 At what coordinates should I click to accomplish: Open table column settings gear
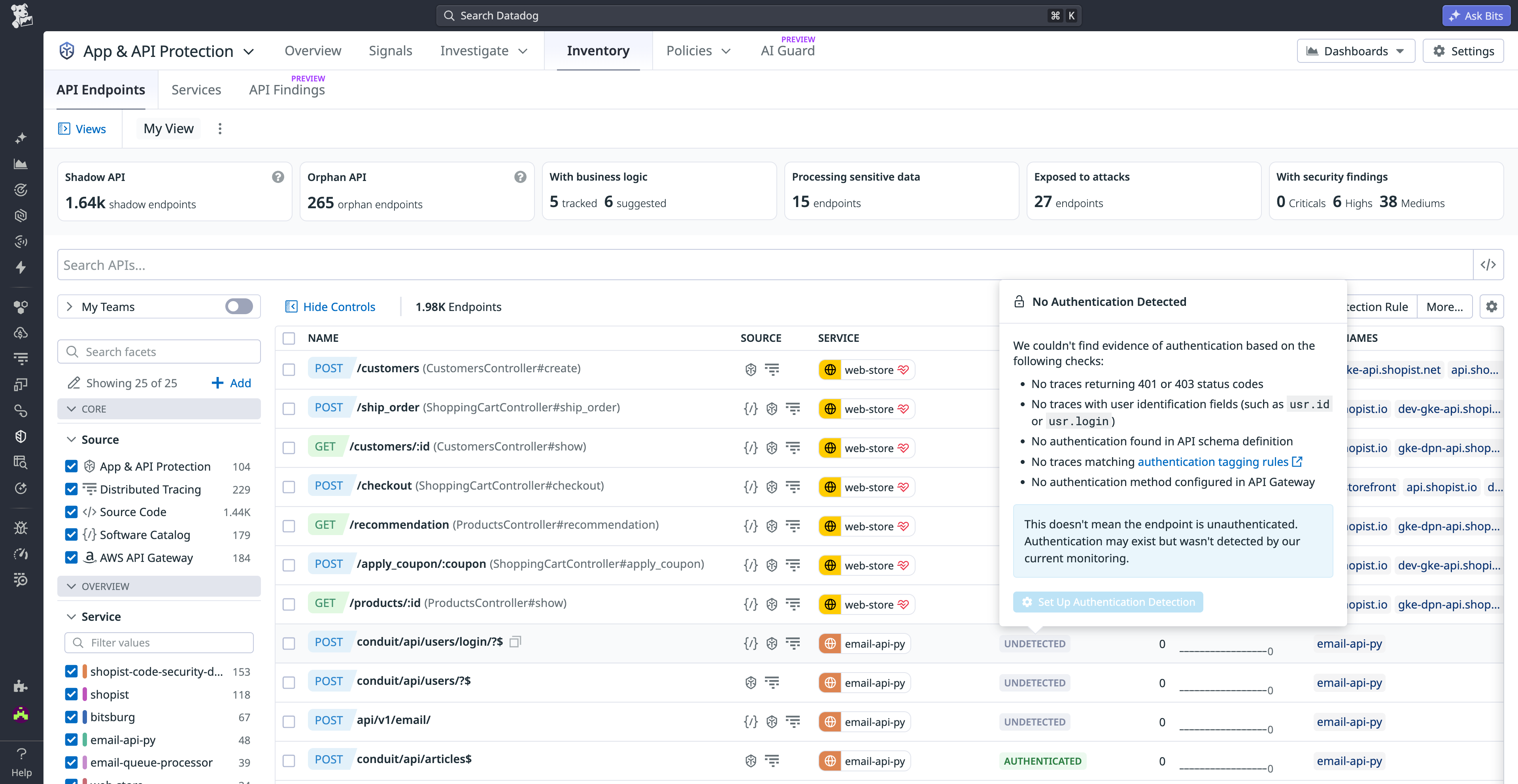tap(1492, 306)
